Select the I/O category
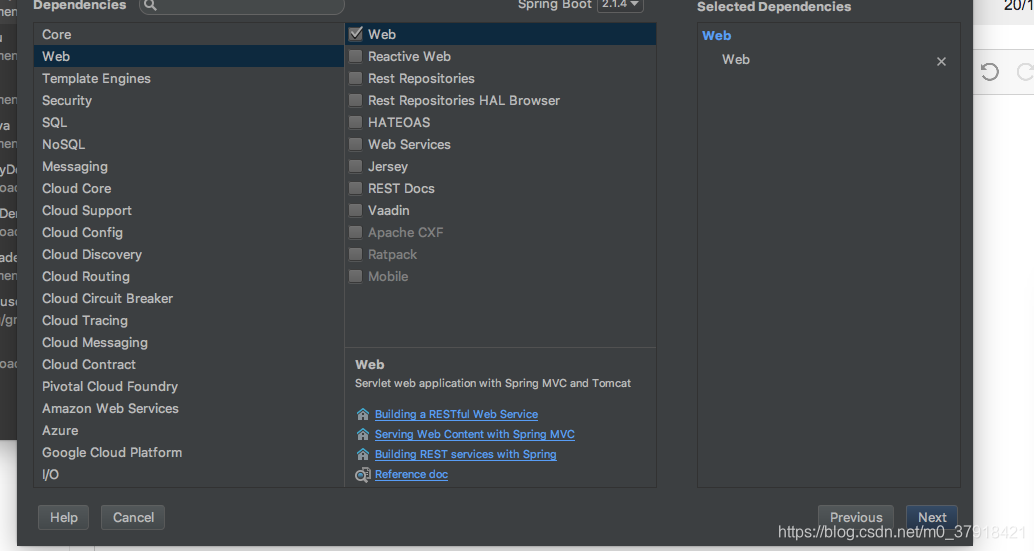The width and height of the screenshot is (1034, 551). pos(189,475)
